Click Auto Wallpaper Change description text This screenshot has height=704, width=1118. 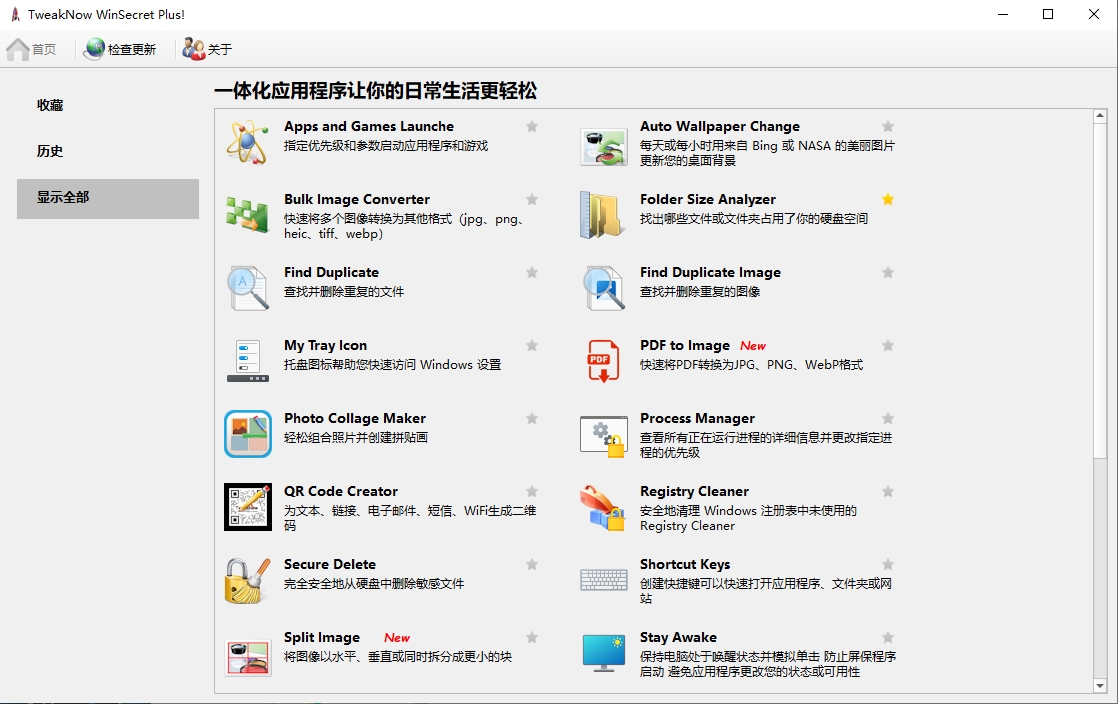(766, 153)
